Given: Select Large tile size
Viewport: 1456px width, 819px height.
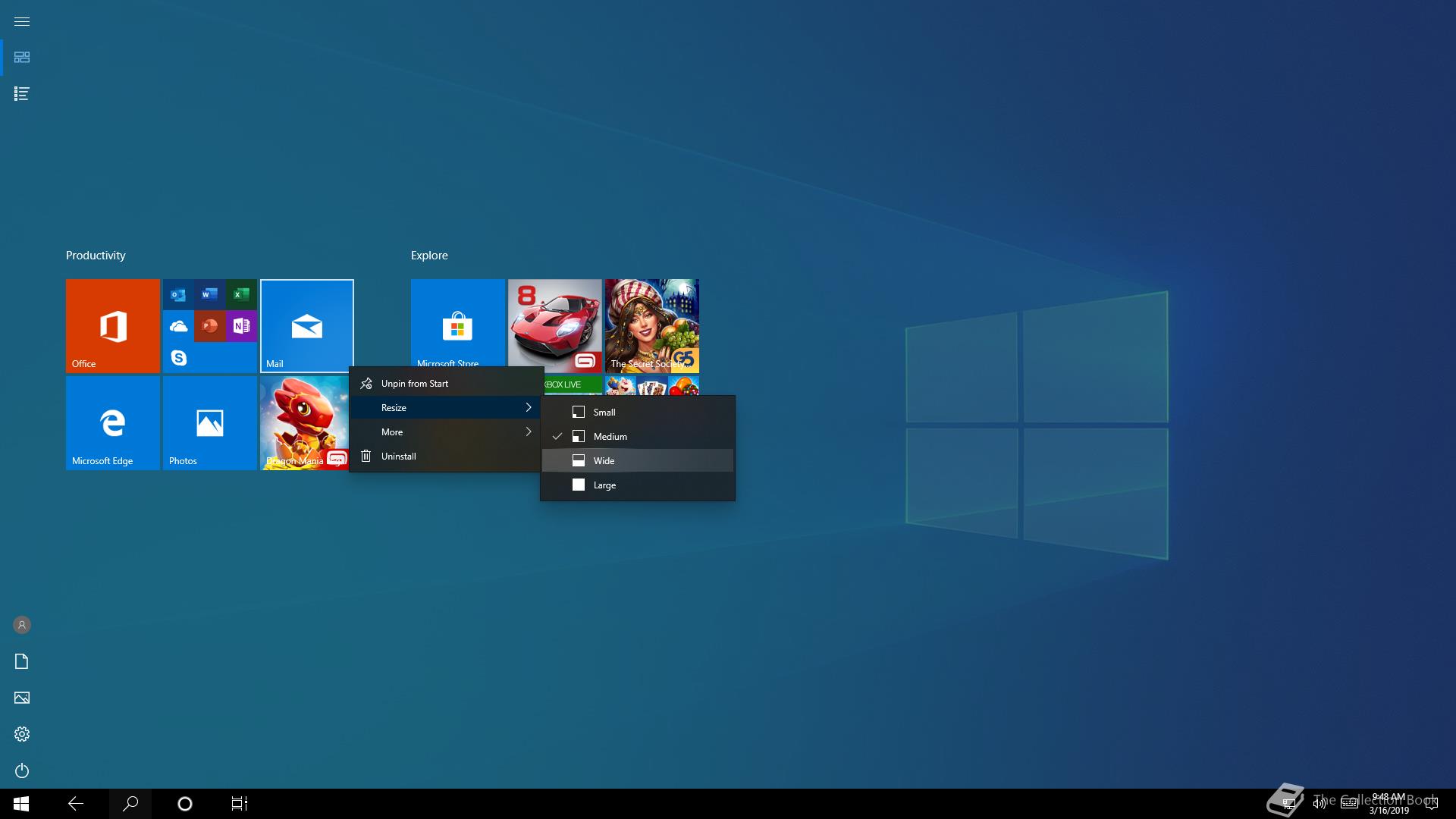Looking at the screenshot, I should tap(638, 485).
